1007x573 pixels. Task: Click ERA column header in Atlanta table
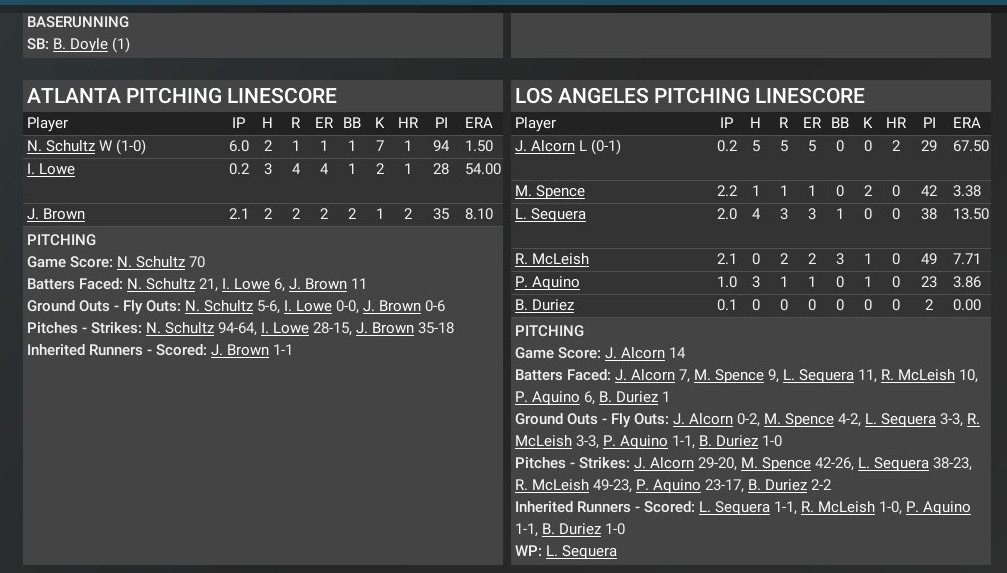tap(479, 123)
